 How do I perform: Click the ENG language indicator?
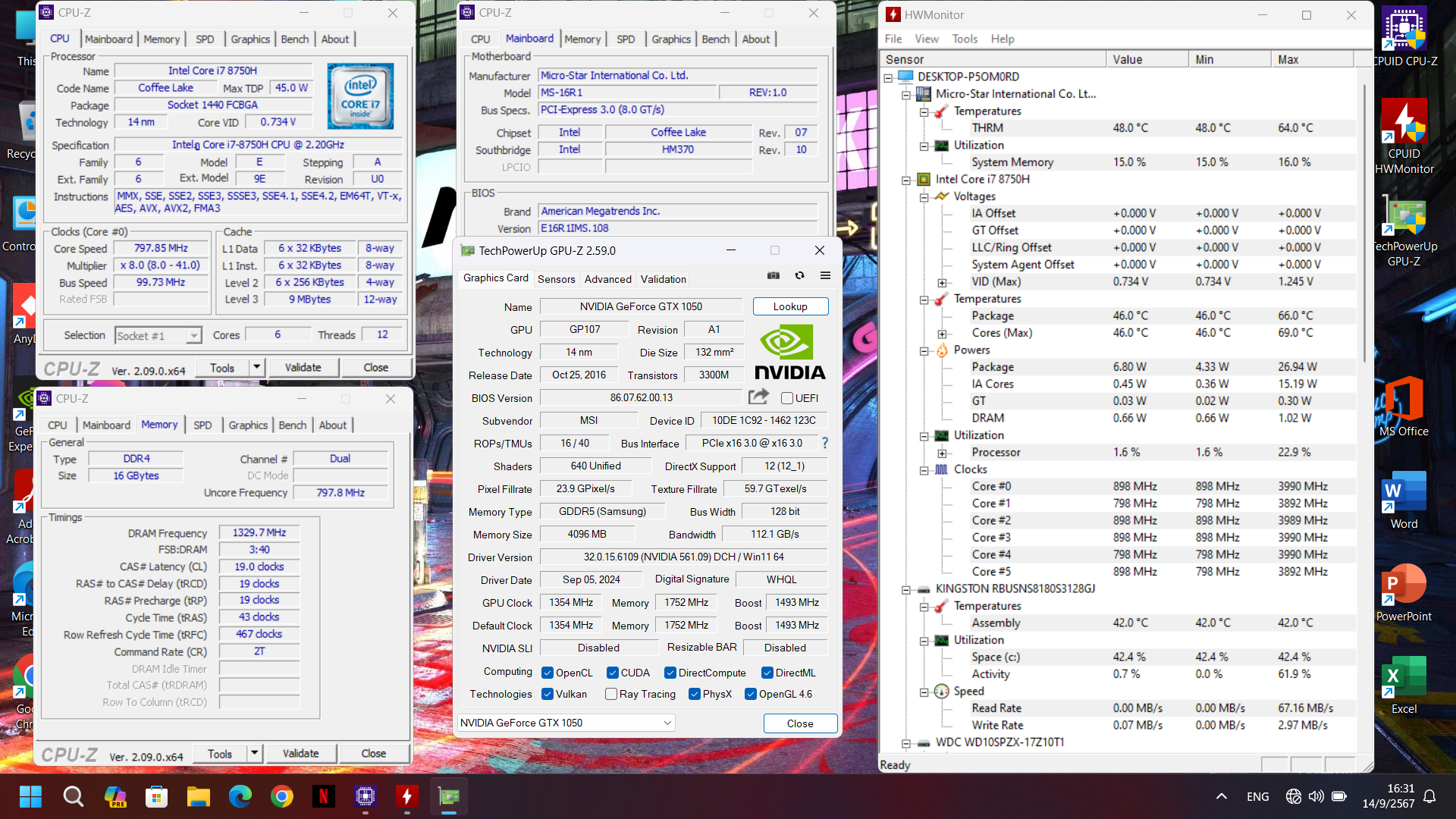click(x=1257, y=796)
